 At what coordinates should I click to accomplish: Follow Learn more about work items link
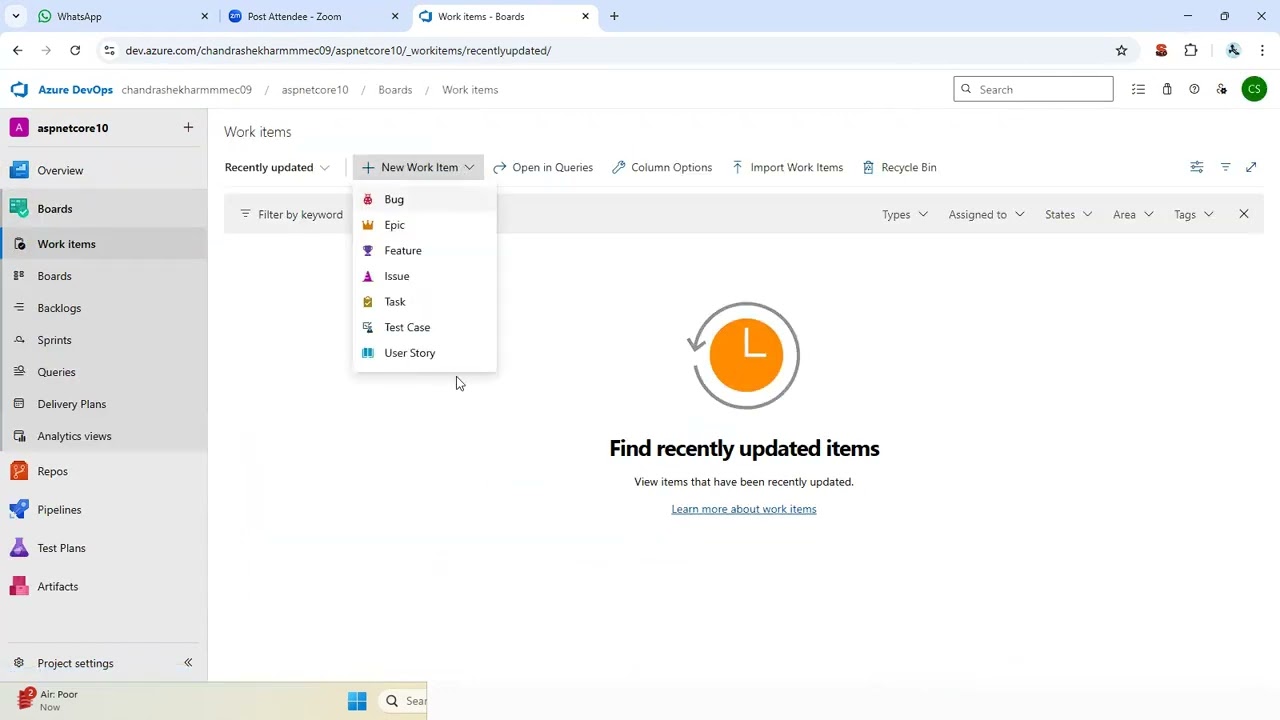coord(744,509)
